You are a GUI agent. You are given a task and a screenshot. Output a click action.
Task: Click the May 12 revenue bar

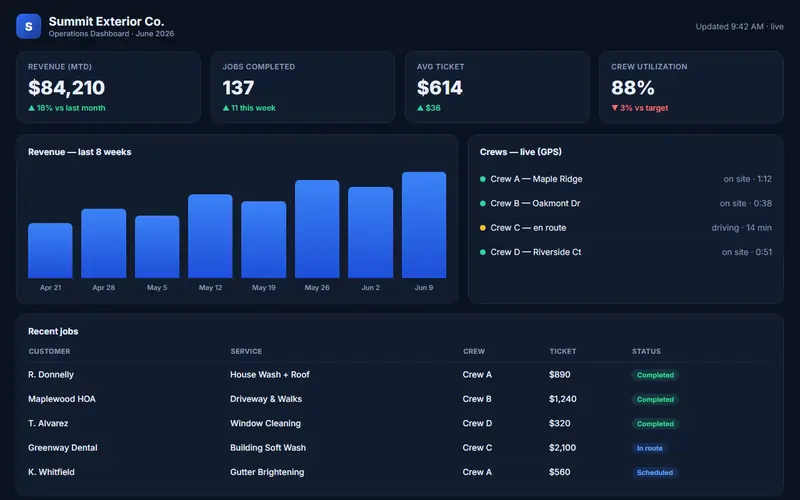click(210, 236)
